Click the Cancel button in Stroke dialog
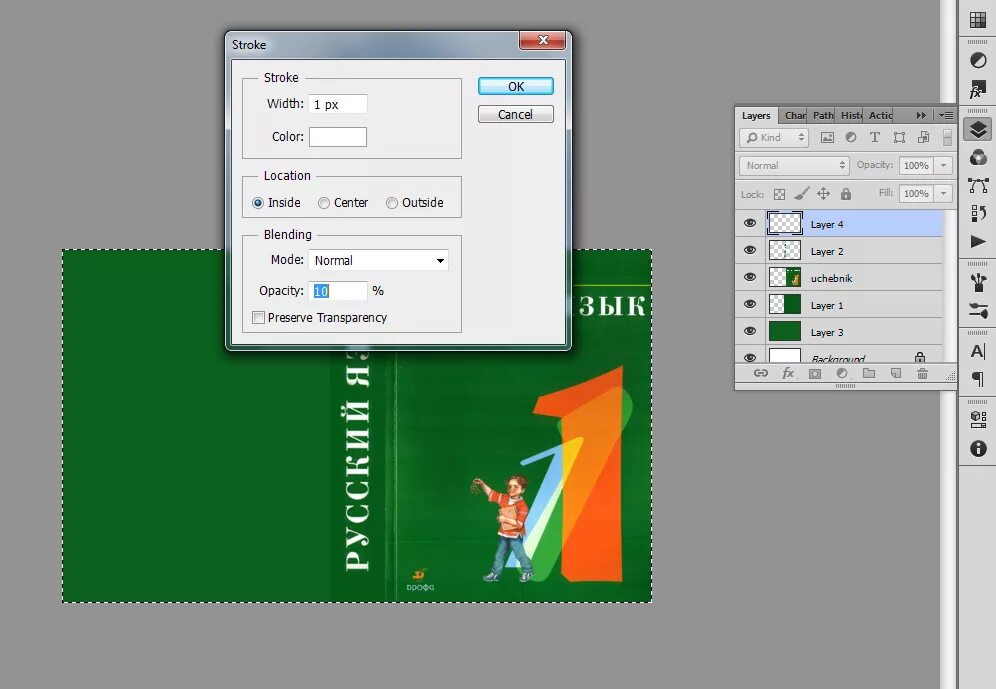The width and height of the screenshot is (996, 689). (516, 114)
